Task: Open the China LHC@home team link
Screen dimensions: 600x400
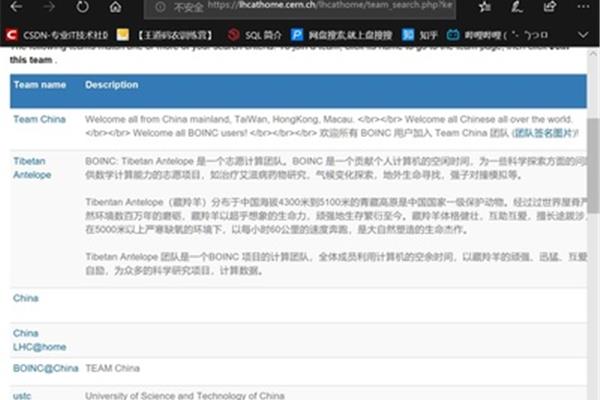Action: (x=39, y=340)
